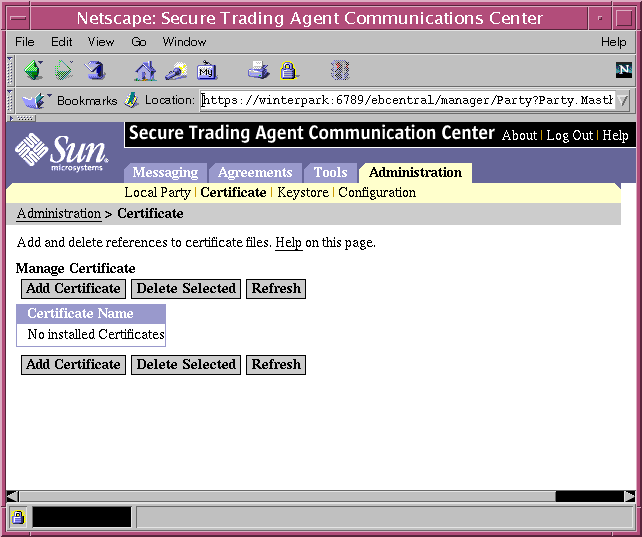Open the window menu button in title bar
642x537 pixels.
pyautogui.click(x=18, y=18)
